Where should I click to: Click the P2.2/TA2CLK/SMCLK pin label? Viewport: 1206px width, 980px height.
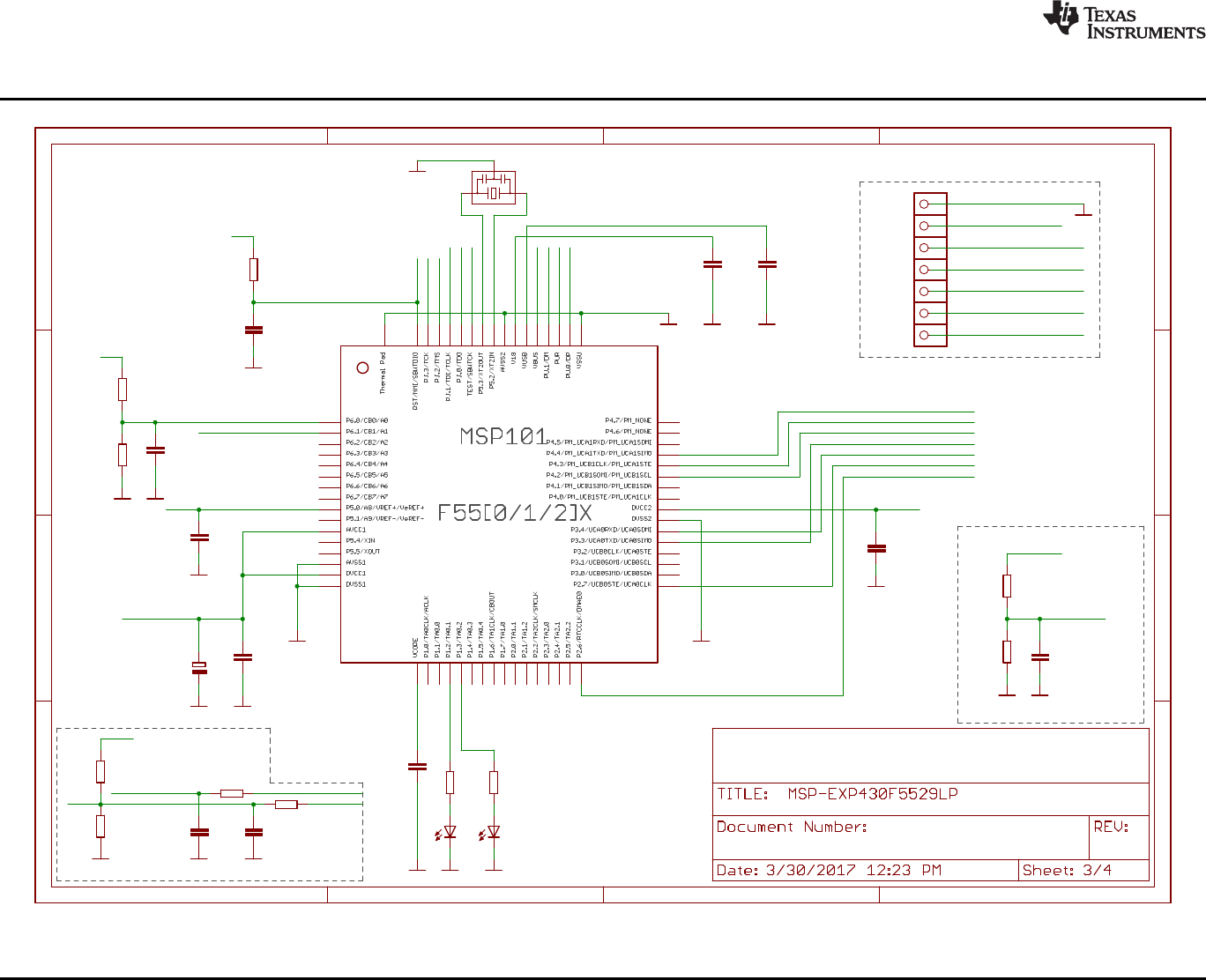pyautogui.click(x=535, y=626)
